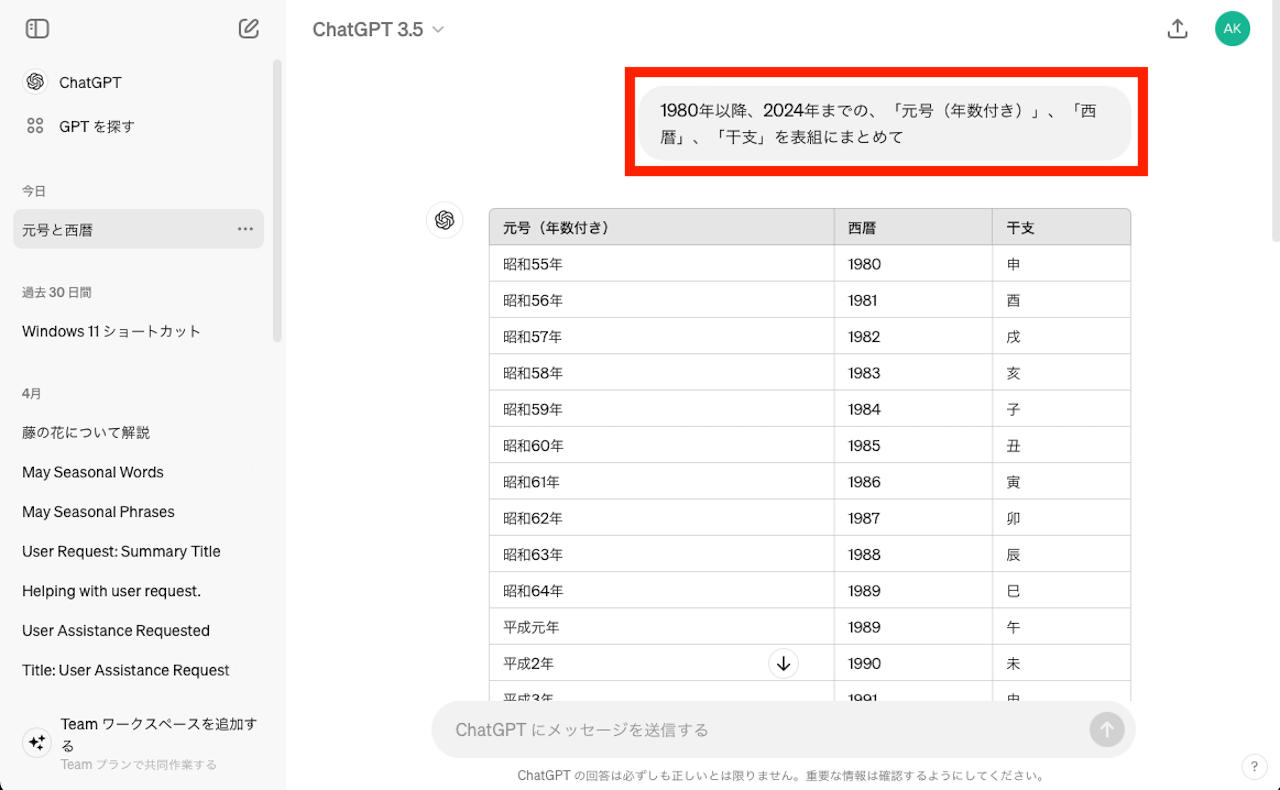1280x790 pixels.
Task: Open the Windows 11 ショートカット chat
Action: click(112, 331)
